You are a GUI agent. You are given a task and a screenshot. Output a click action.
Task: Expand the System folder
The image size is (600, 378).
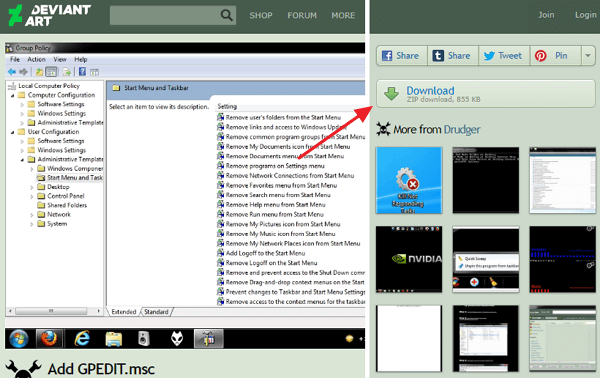(32, 224)
